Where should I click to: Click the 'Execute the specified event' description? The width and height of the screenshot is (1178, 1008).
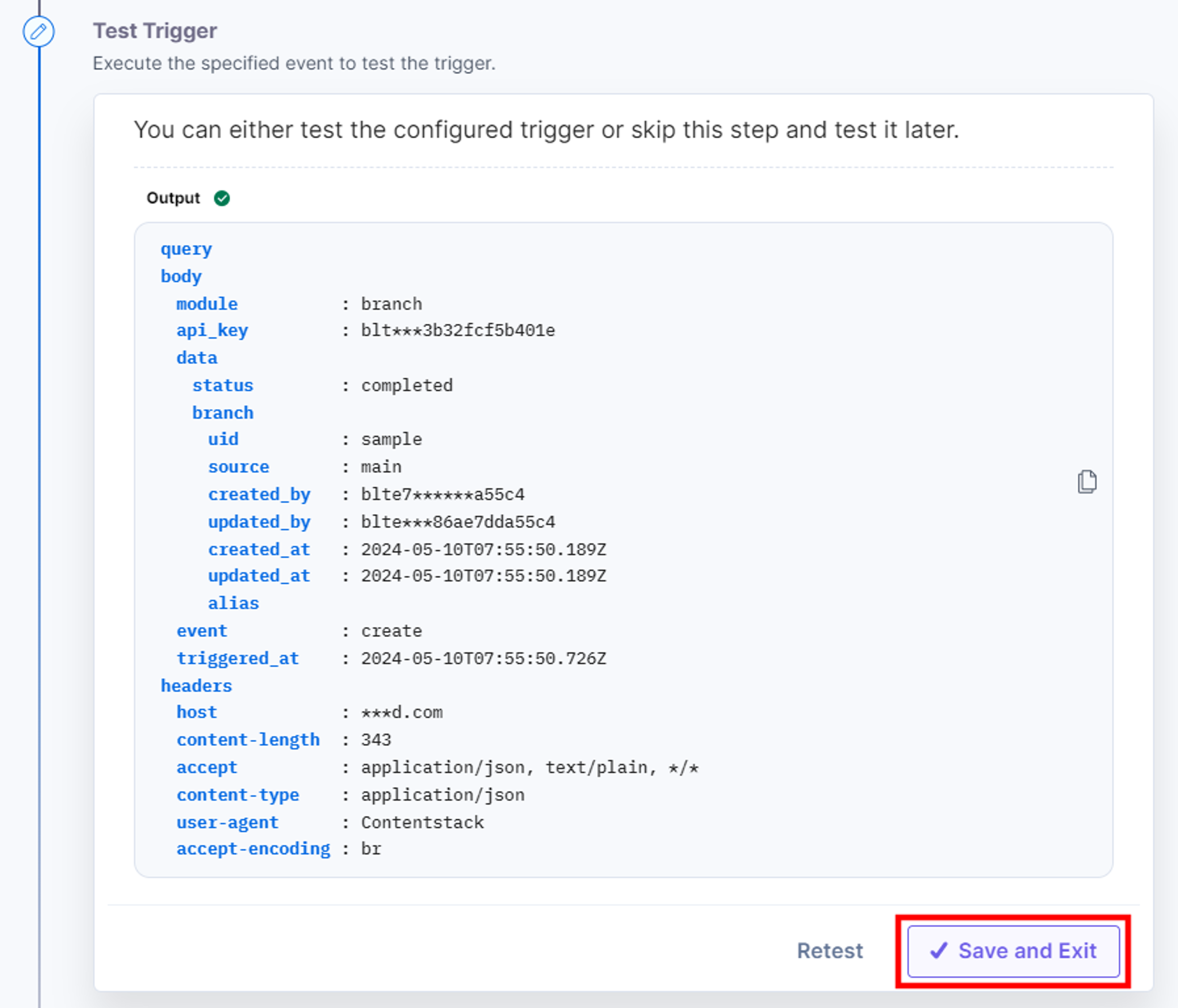pyautogui.click(x=294, y=63)
